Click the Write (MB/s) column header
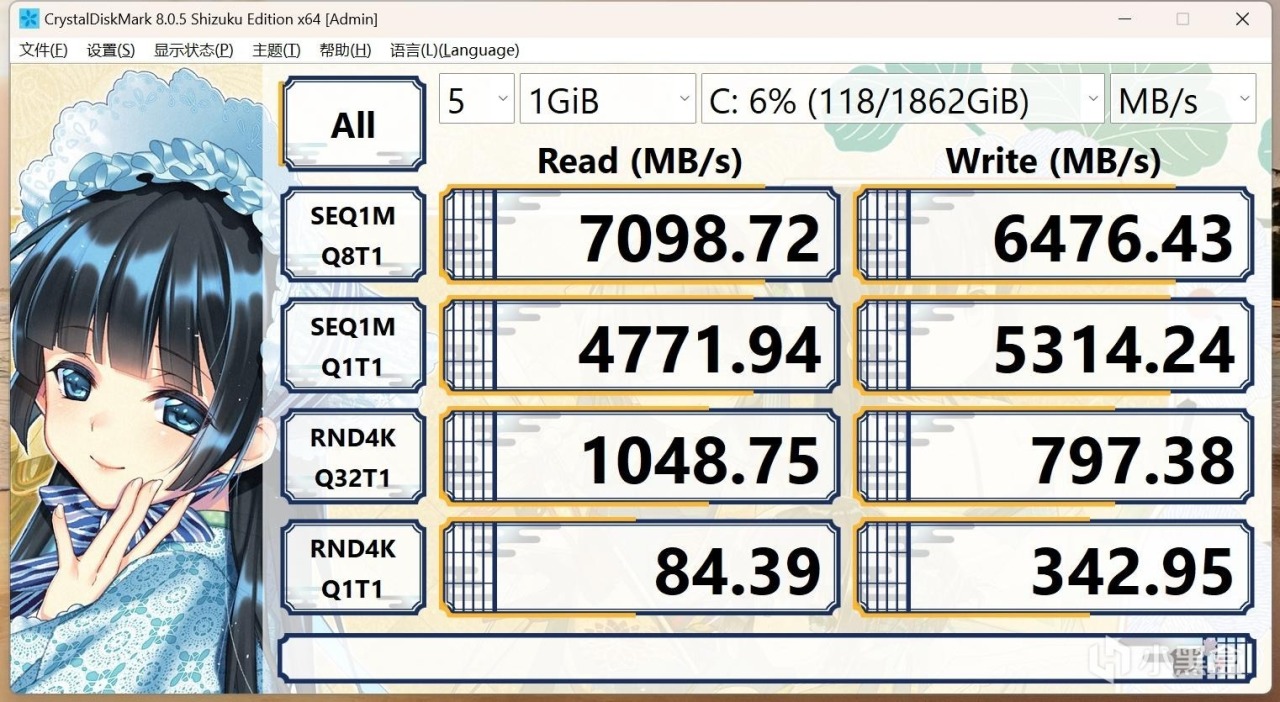The height and width of the screenshot is (702, 1280). tap(1054, 160)
